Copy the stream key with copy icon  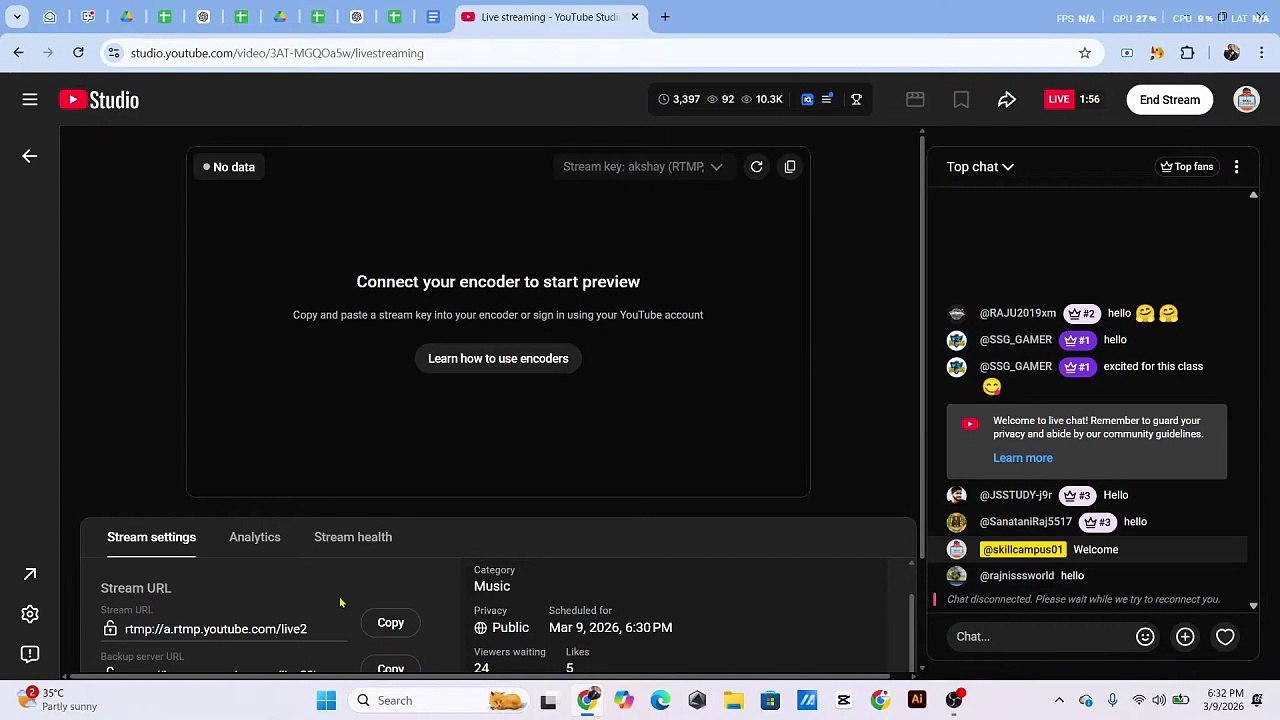tap(790, 167)
